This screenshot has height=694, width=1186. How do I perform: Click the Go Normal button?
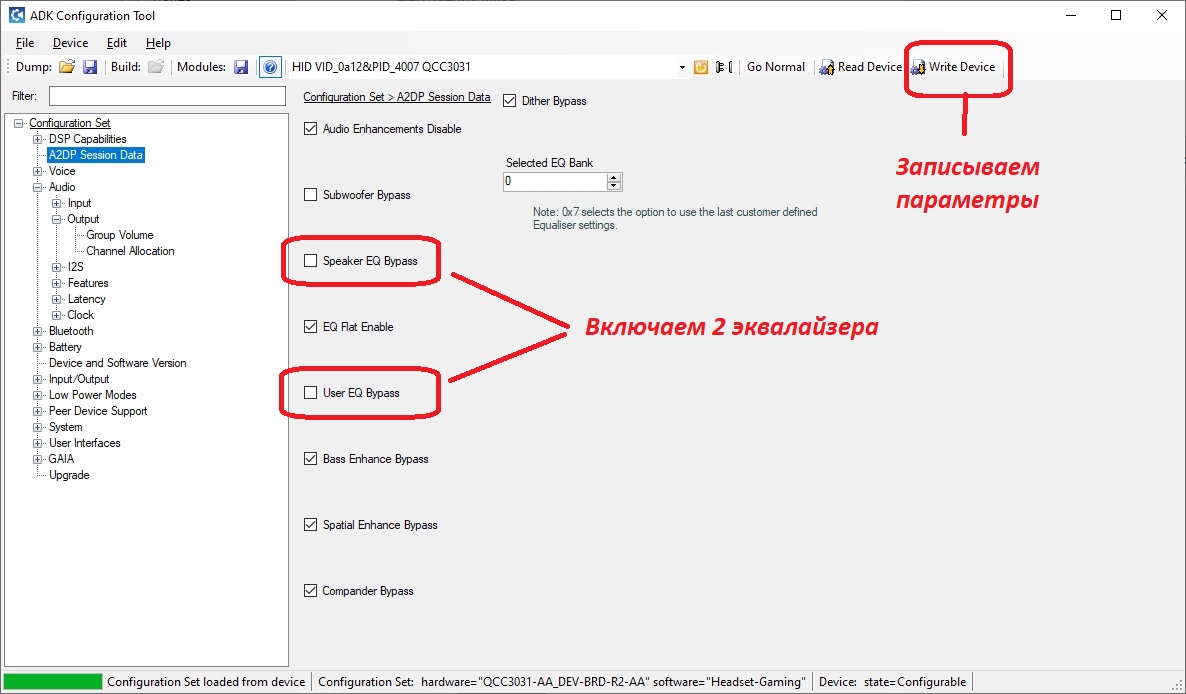pyautogui.click(x=775, y=67)
